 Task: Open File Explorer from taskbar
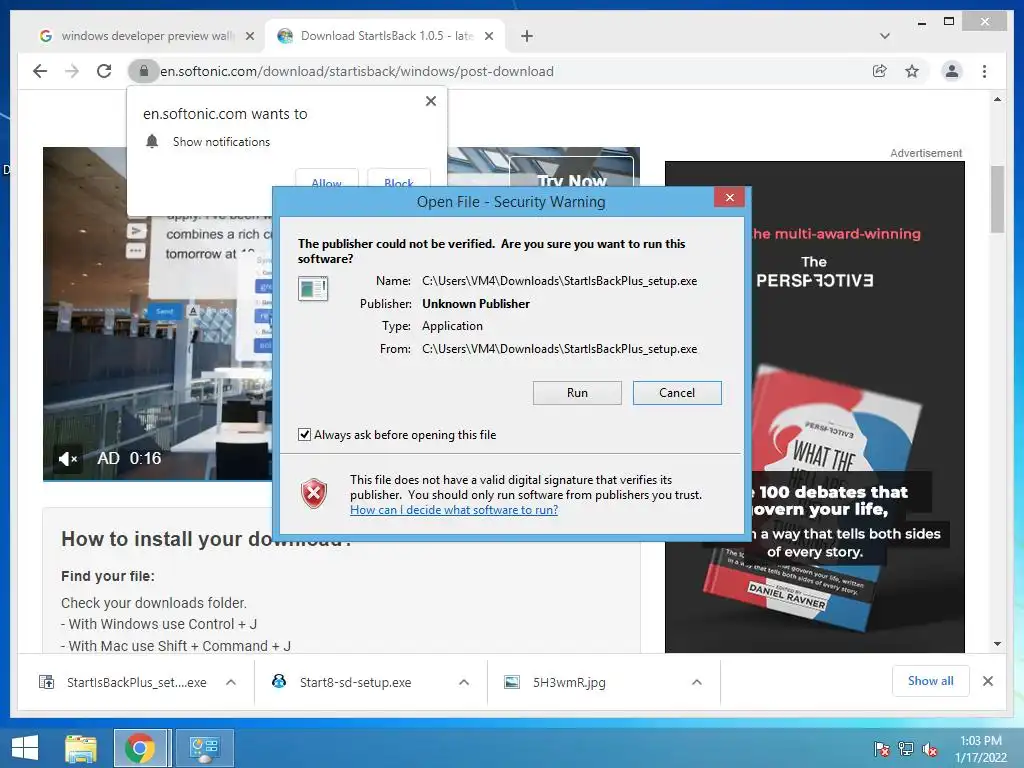[81, 748]
